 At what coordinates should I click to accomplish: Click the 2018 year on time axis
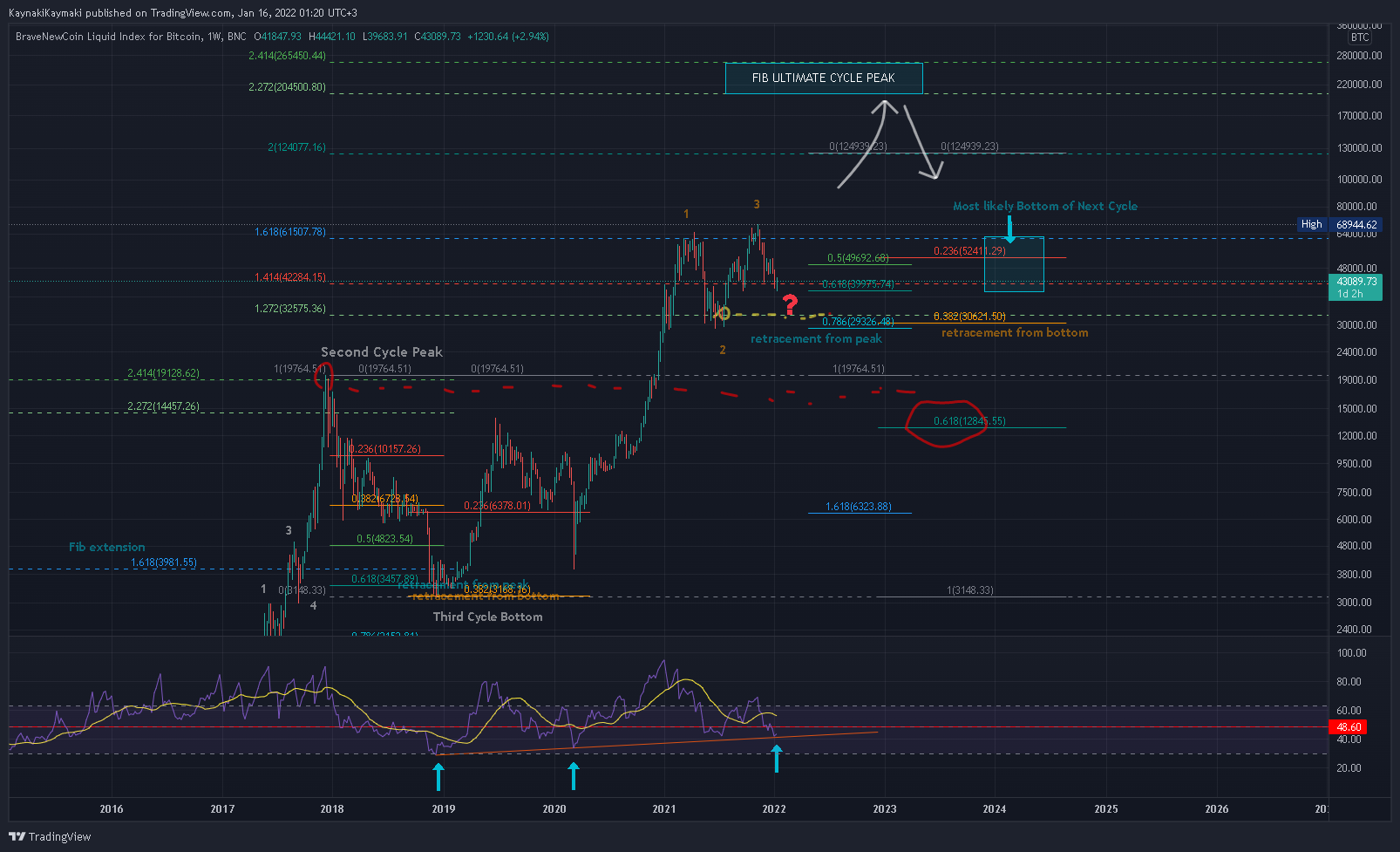coord(332,809)
